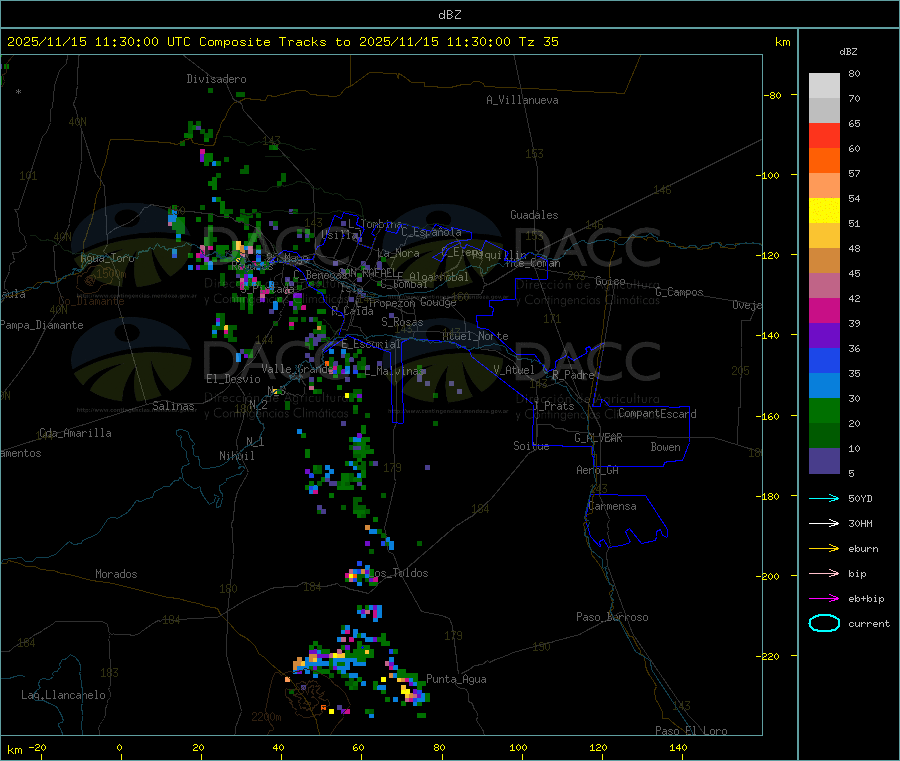Select the Paso_El_Loro map label

click(x=691, y=731)
